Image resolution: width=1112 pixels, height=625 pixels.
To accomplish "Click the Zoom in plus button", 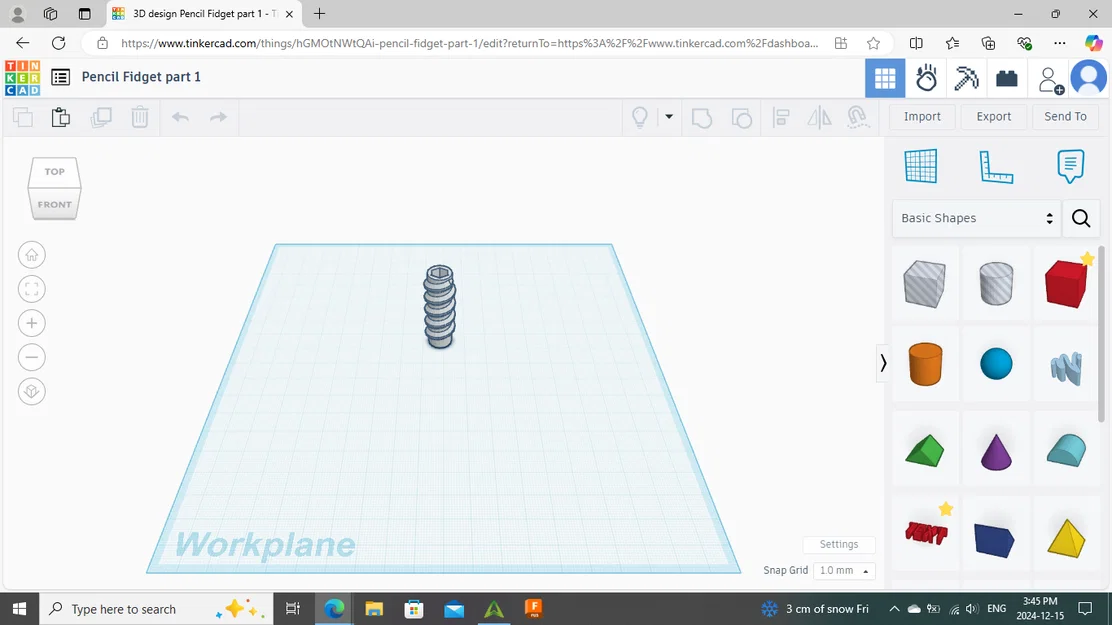I will 31,323.
